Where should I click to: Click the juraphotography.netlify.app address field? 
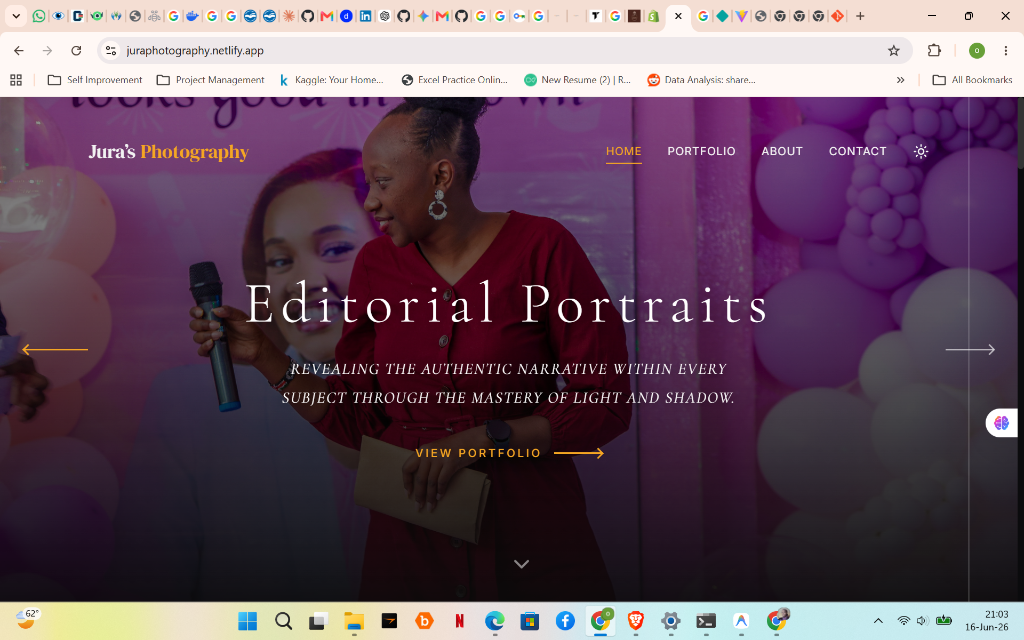click(x=503, y=50)
